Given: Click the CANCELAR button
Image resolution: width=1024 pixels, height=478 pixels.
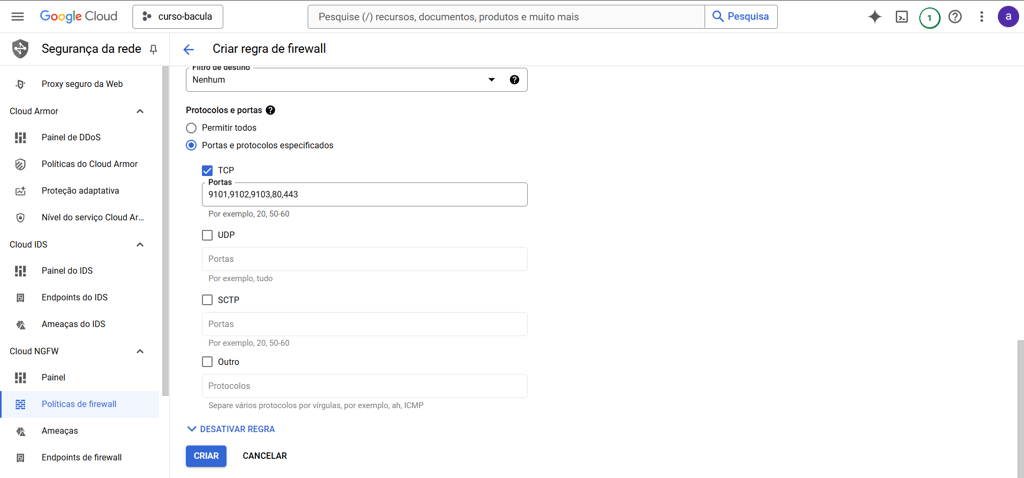Looking at the screenshot, I should pos(265,456).
